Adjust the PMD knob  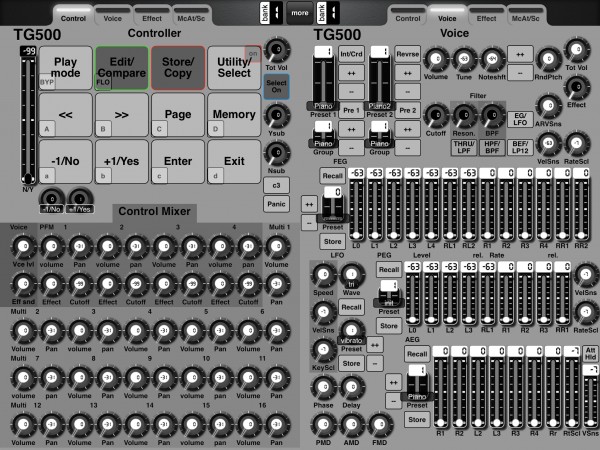(324, 425)
